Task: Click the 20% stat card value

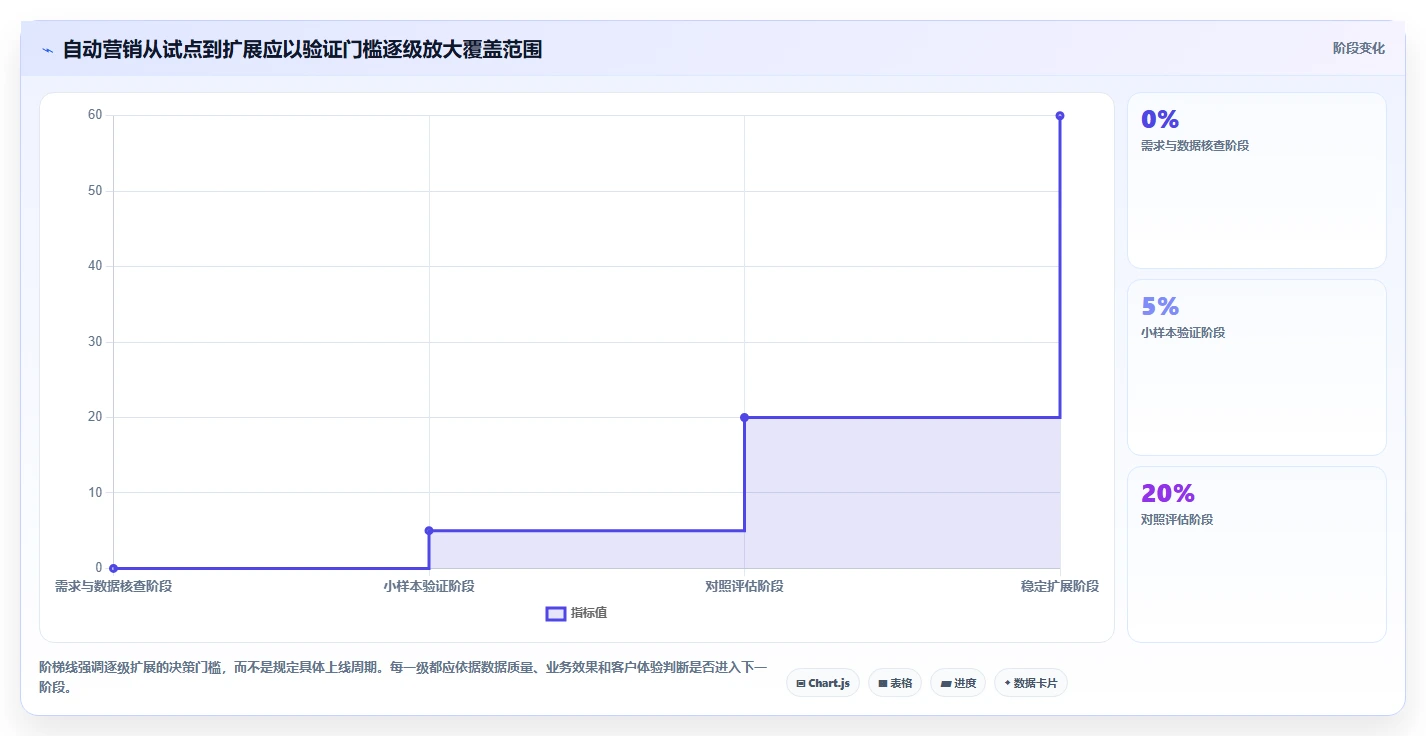Action: (1168, 493)
